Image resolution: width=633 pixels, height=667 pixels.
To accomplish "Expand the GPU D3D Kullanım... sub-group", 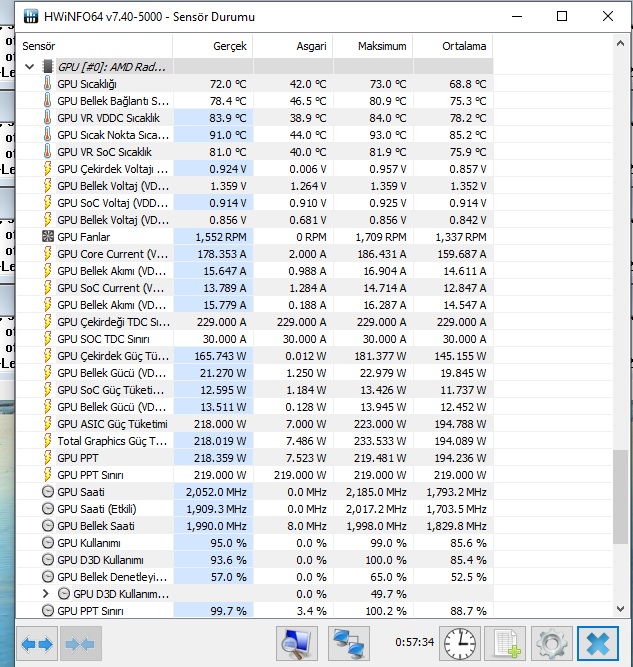I will pos(46,594).
